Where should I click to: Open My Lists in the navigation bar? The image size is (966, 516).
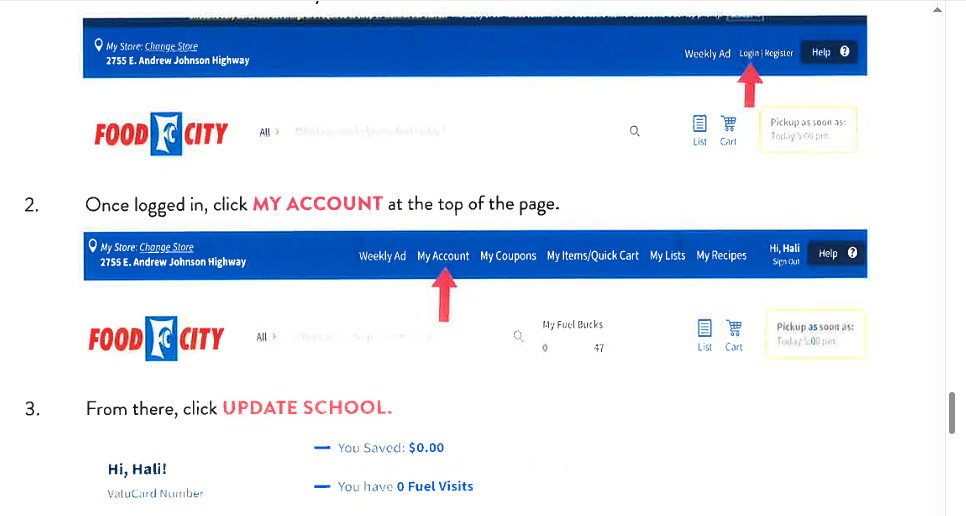pos(668,256)
